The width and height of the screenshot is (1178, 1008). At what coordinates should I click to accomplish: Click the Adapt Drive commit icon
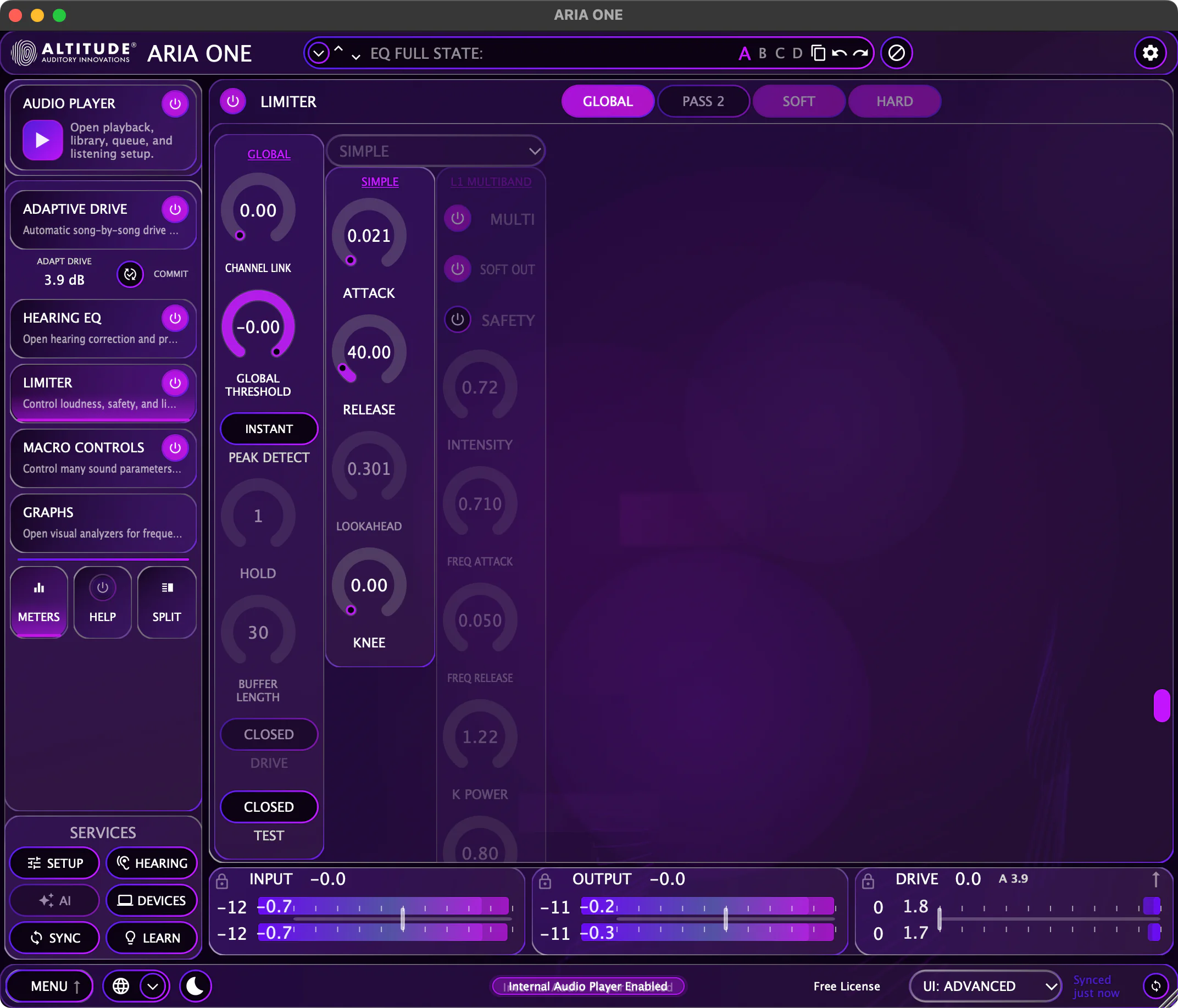130,274
